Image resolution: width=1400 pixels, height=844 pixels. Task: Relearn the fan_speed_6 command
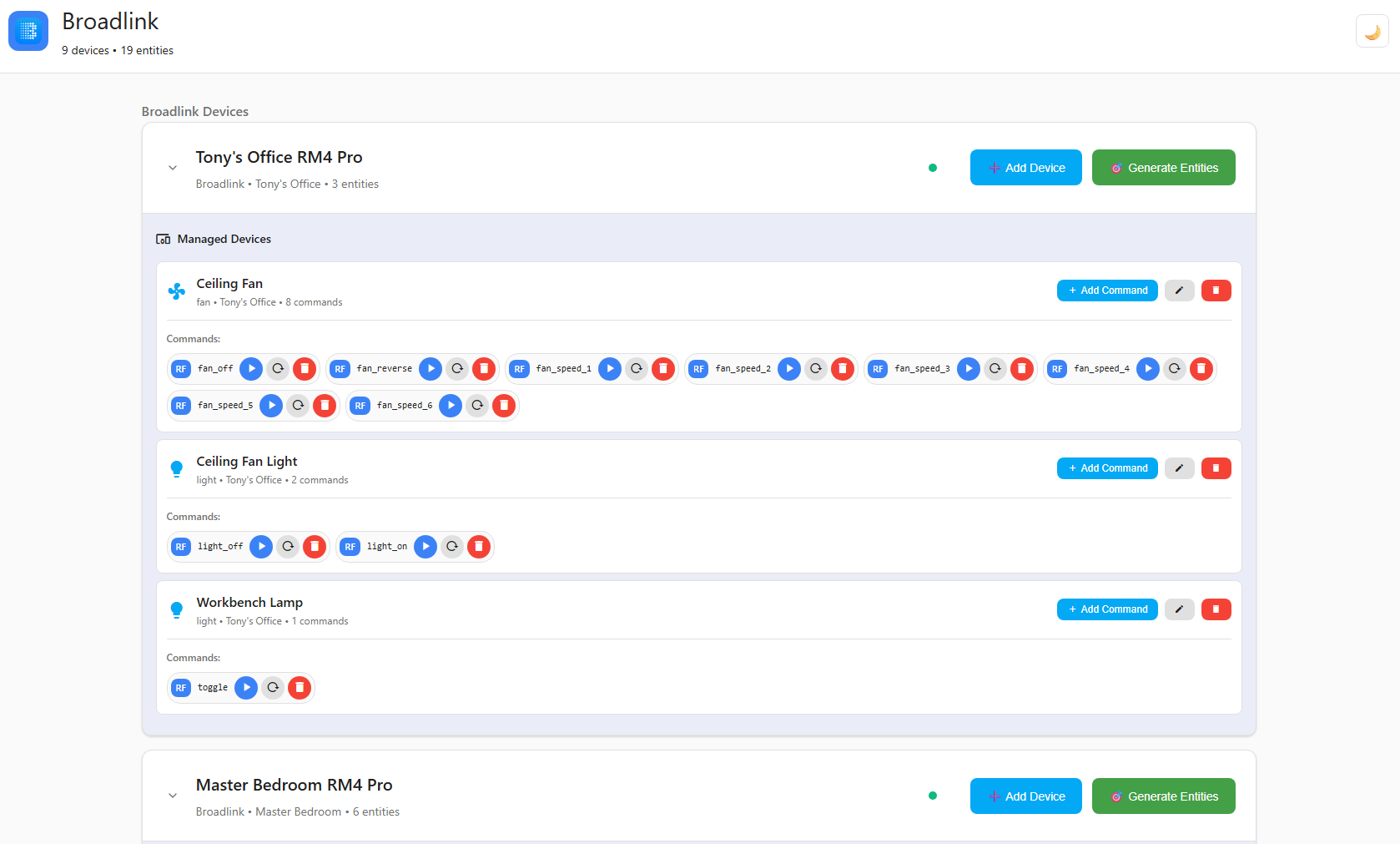tap(477, 405)
